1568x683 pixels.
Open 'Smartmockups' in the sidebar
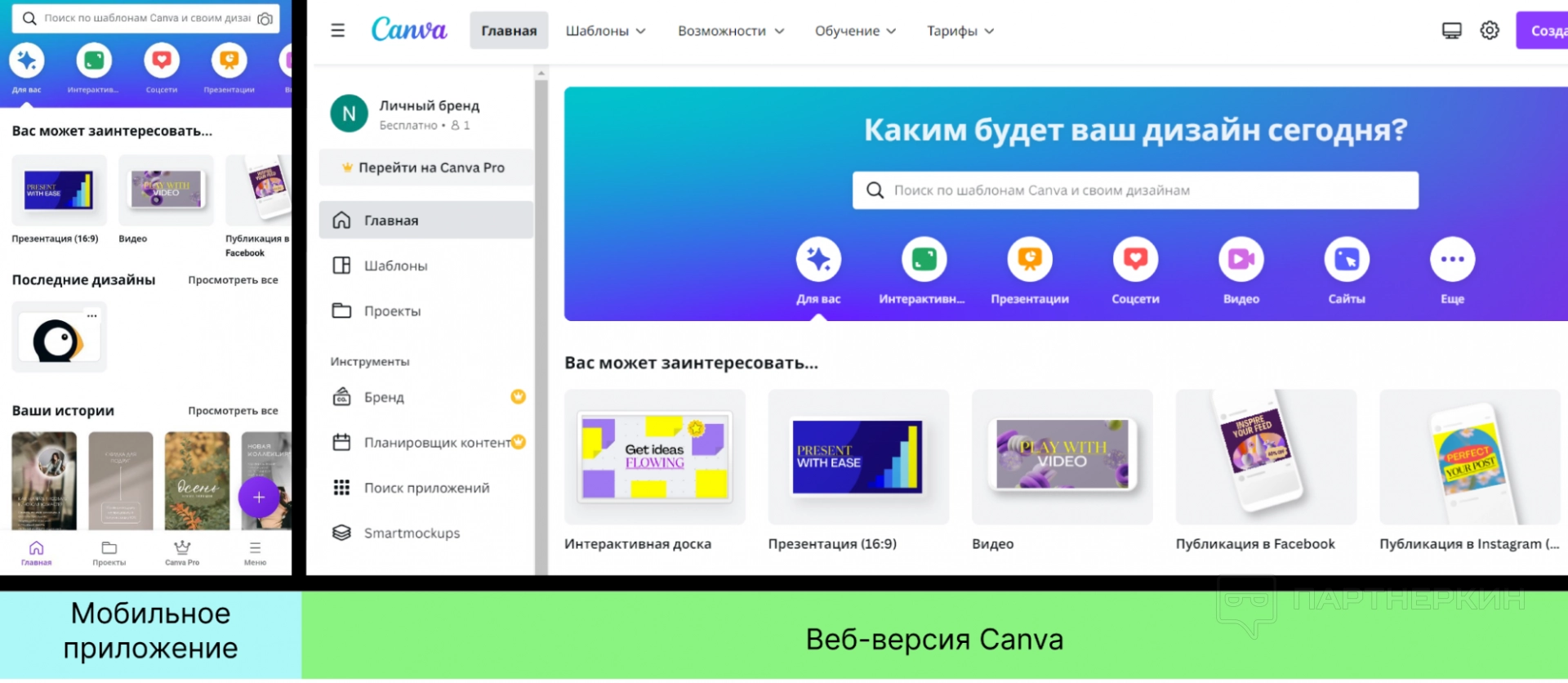[426, 533]
